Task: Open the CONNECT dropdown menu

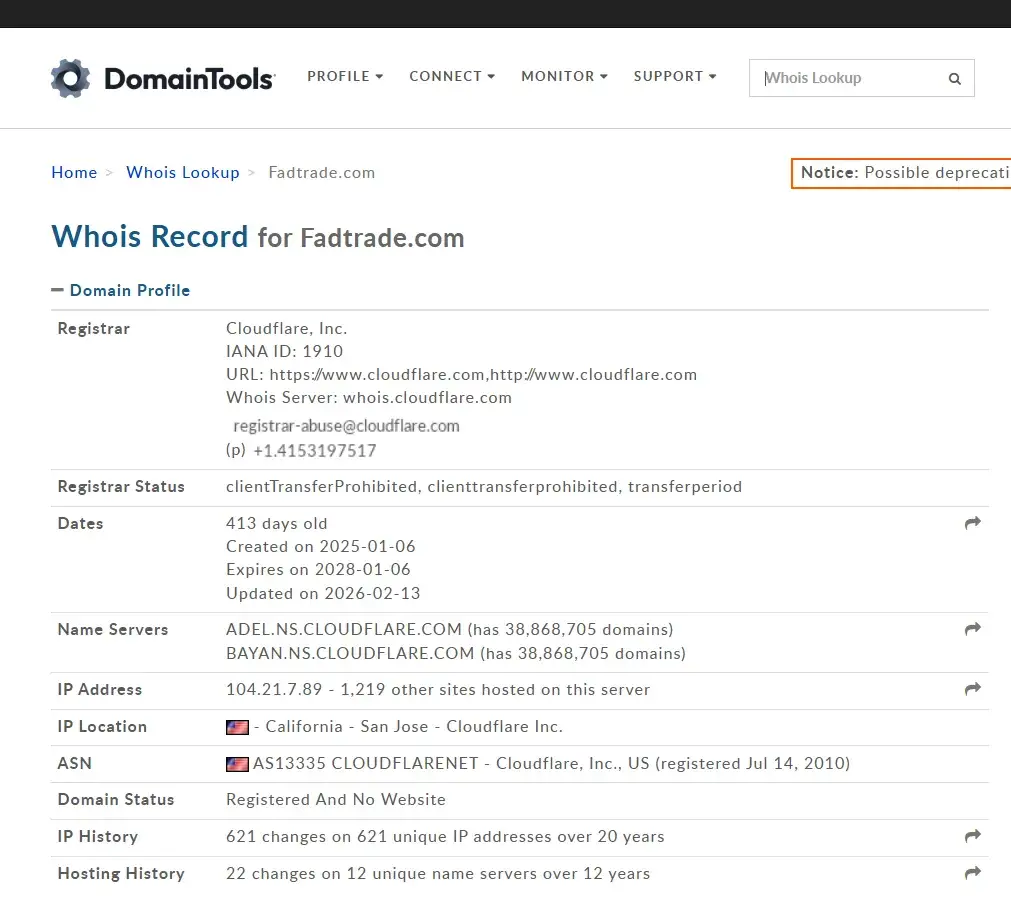Action: click(x=452, y=76)
